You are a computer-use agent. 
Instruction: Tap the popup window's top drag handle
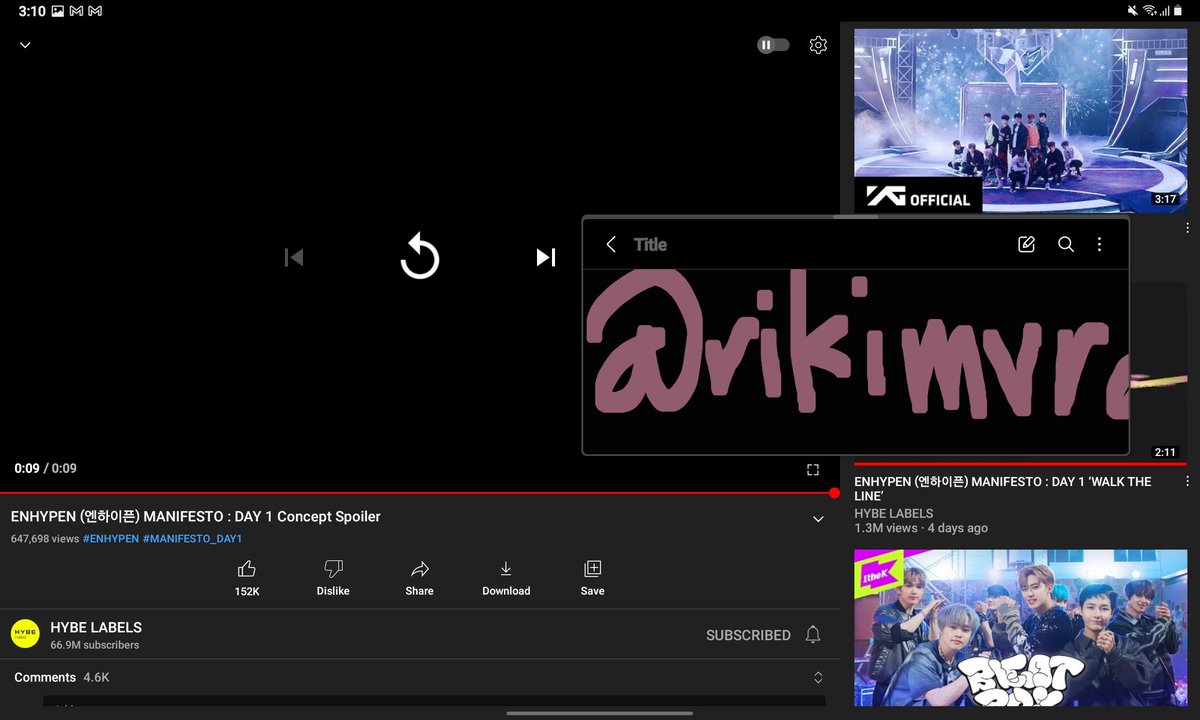tap(856, 217)
